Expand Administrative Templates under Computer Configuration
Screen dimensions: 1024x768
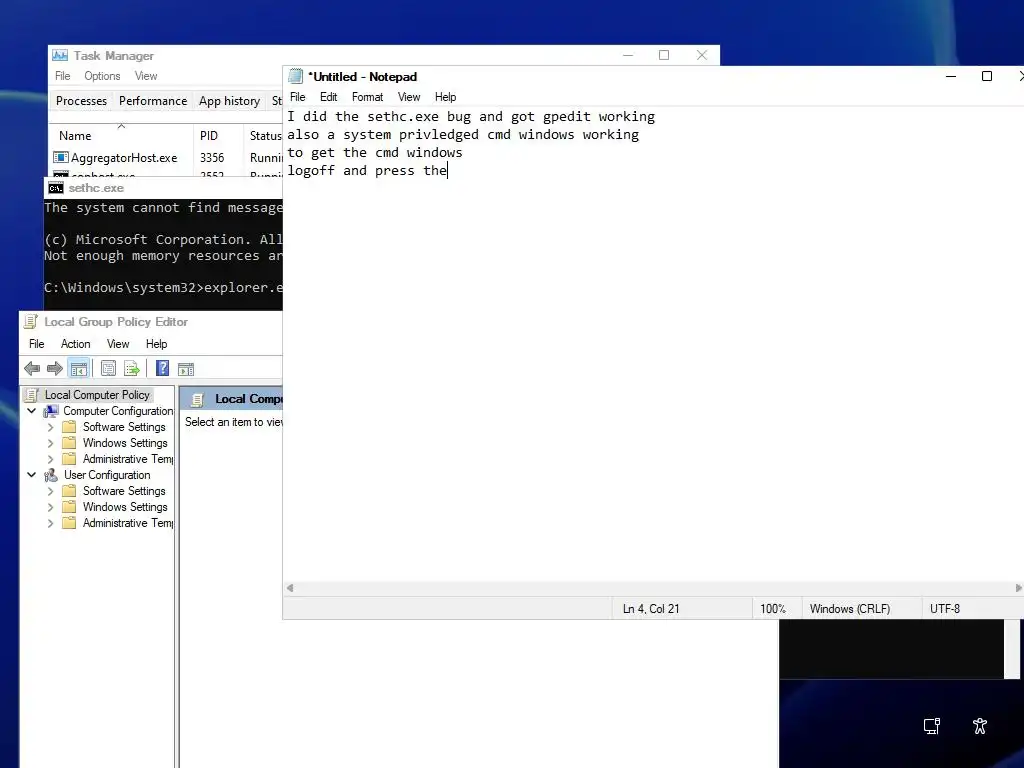[x=50, y=459]
